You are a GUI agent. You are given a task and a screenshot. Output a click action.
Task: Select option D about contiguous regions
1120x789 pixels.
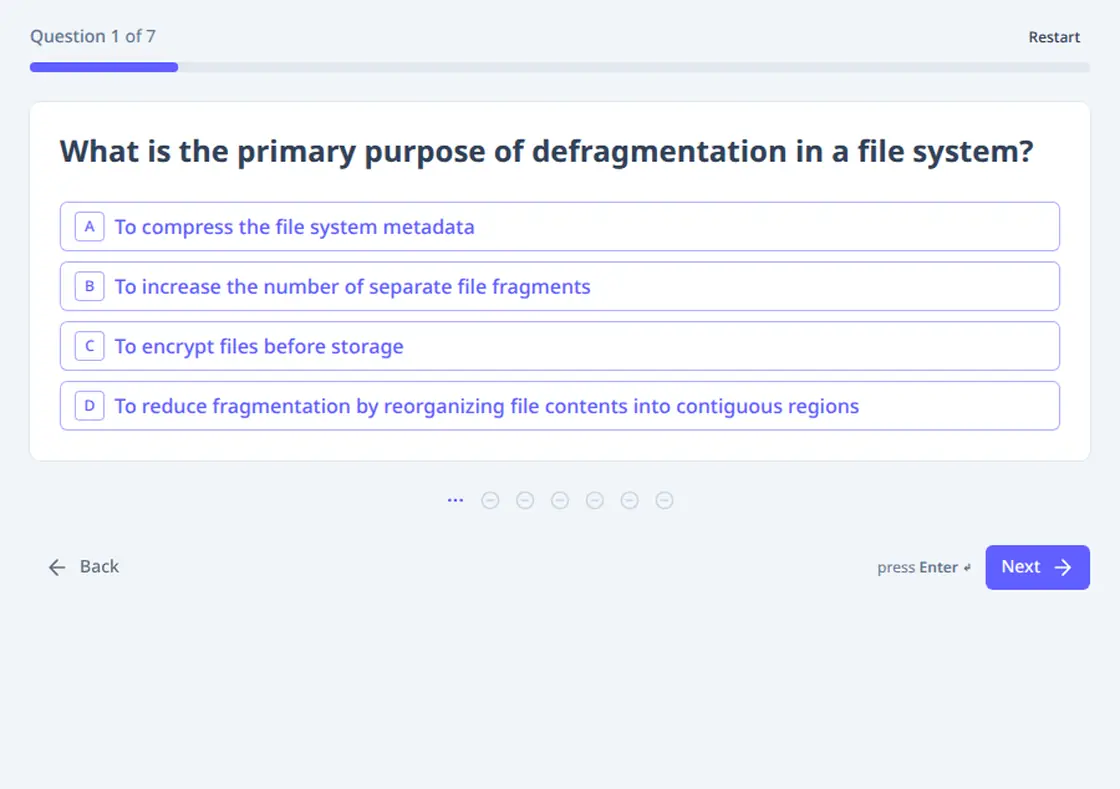pyautogui.click(x=559, y=406)
